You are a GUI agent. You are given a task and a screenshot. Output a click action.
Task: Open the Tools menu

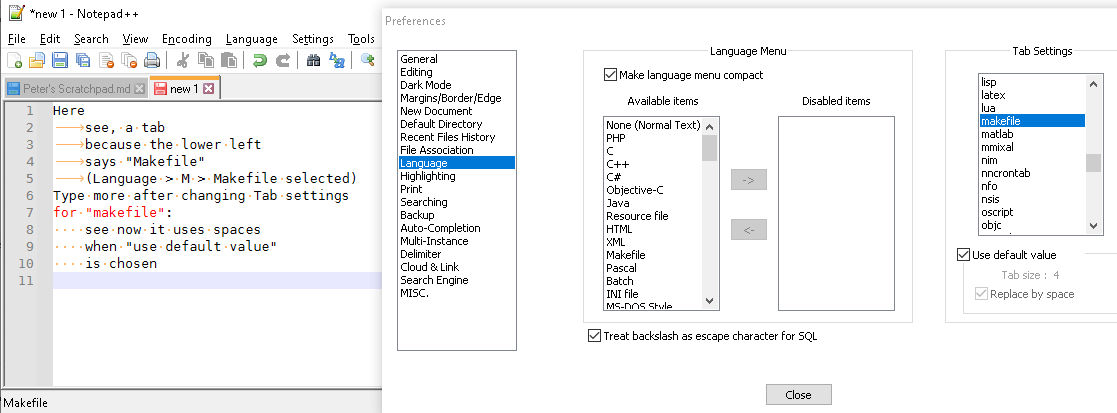(x=361, y=39)
